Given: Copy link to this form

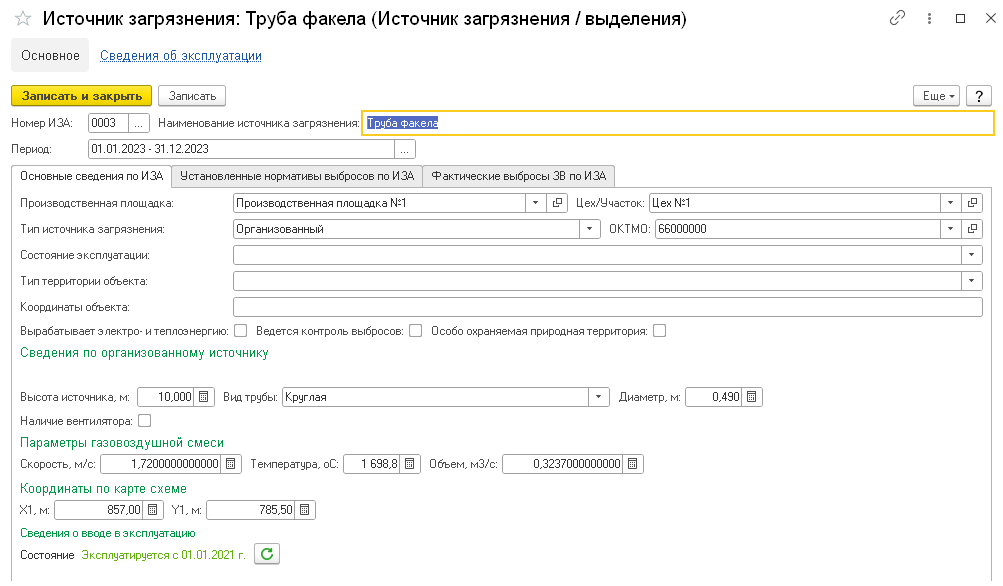Looking at the screenshot, I should [x=897, y=19].
